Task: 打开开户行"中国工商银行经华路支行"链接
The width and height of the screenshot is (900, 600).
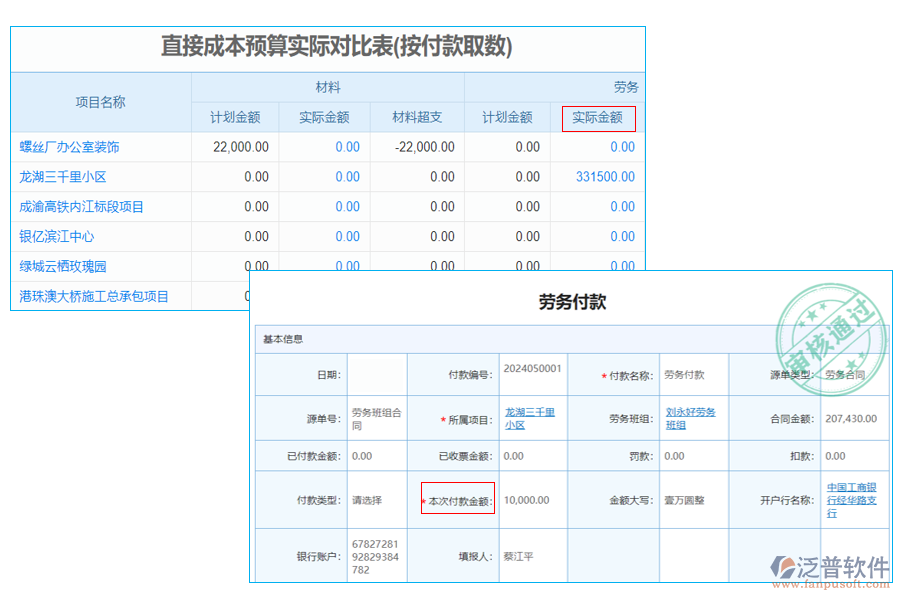Action: (851, 499)
